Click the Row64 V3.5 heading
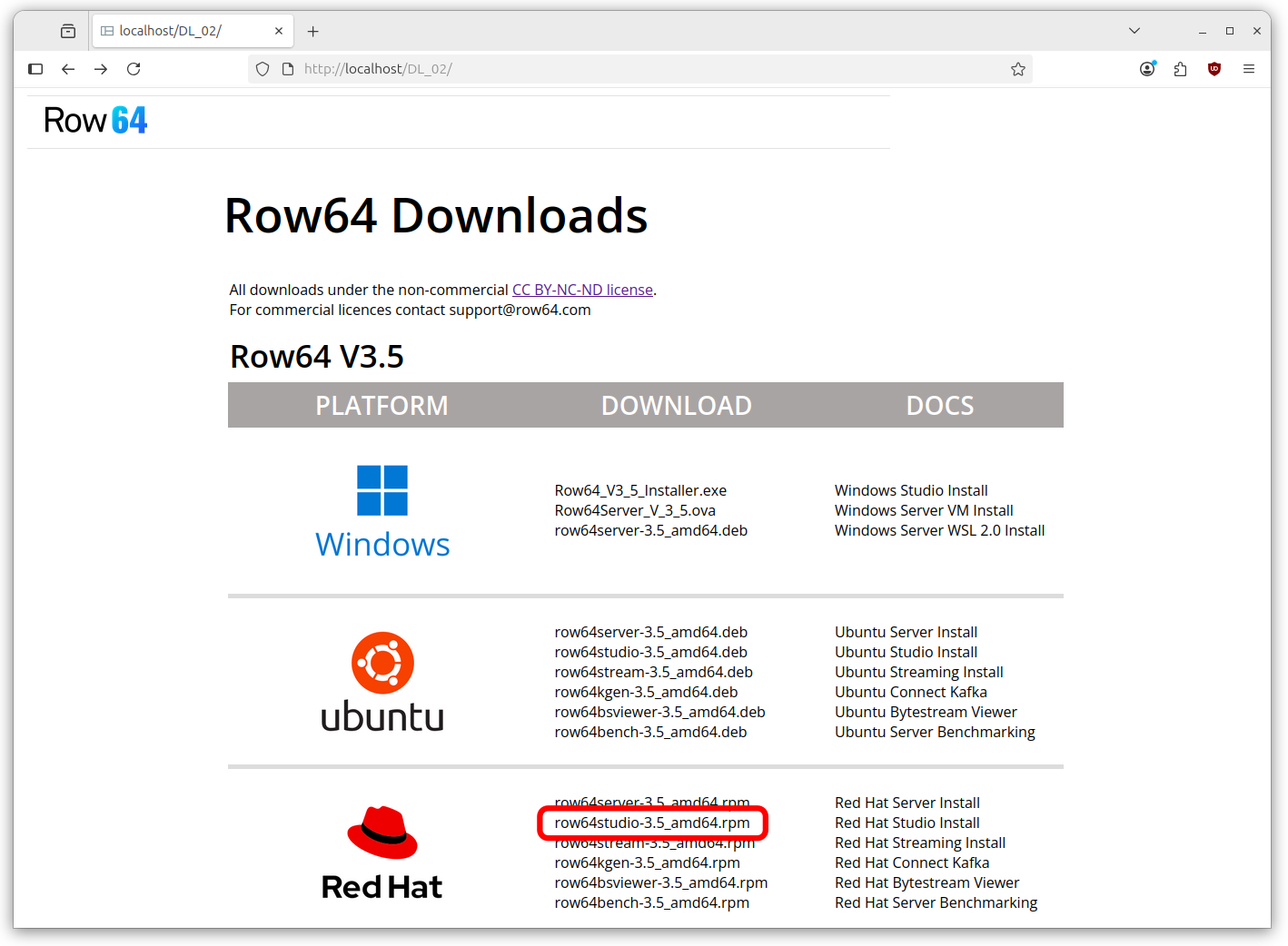Viewport: 1288px width, 946px height. [317, 357]
